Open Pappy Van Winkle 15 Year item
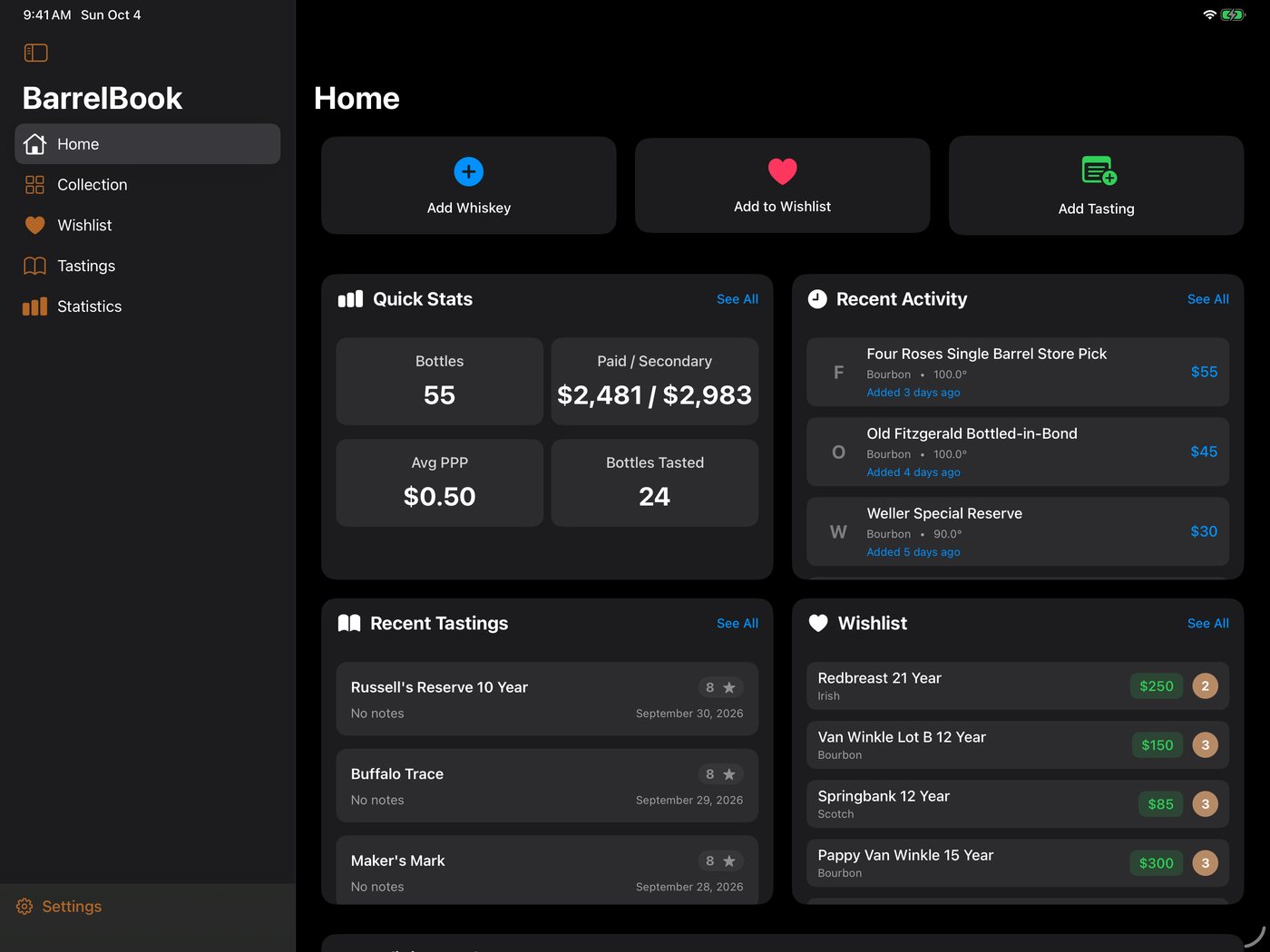This screenshot has height=952, width=1270. coord(1018,863)
